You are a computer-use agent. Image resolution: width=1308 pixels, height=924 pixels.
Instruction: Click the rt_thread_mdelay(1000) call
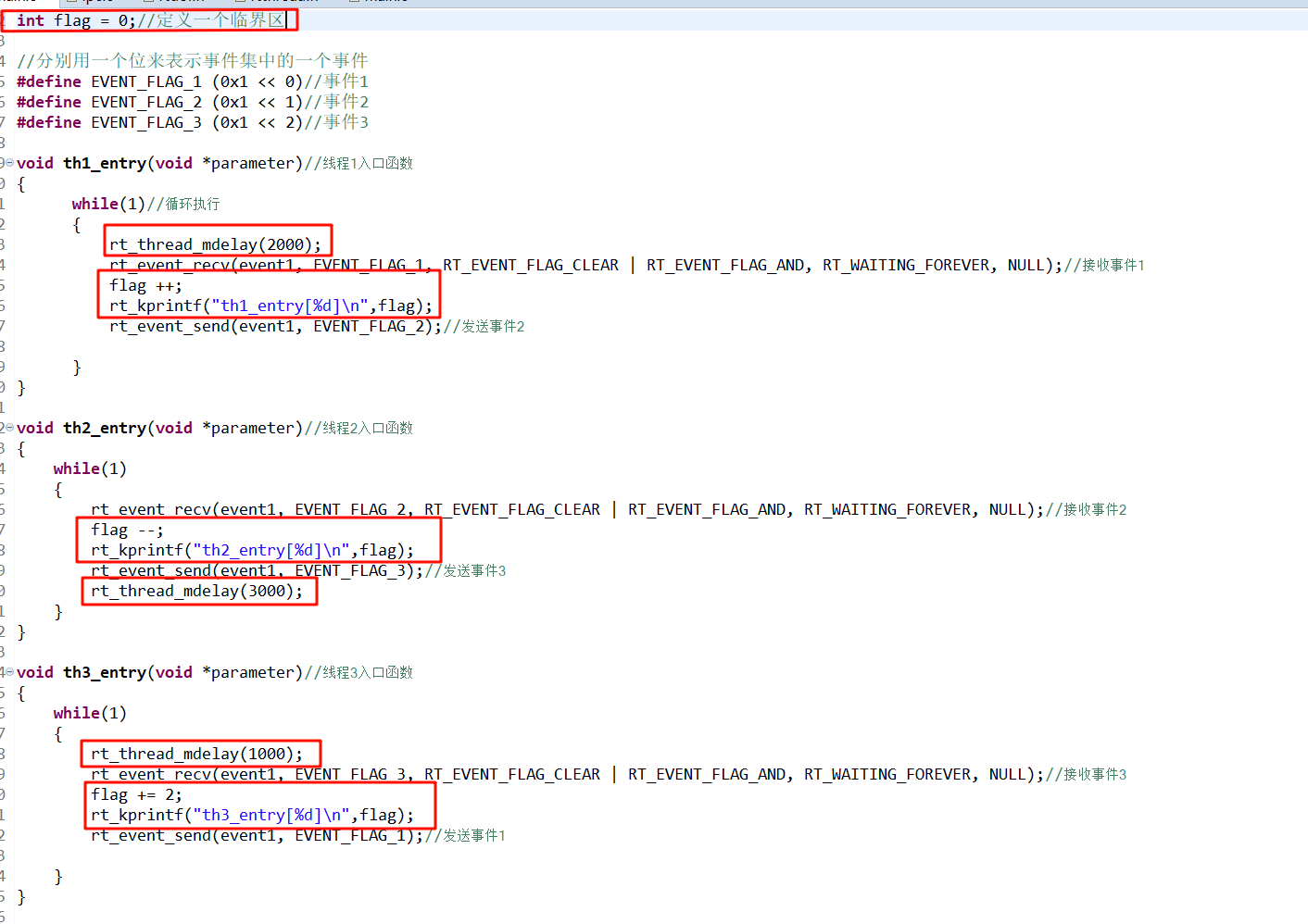pyautogui.click(x=196, y=754)
